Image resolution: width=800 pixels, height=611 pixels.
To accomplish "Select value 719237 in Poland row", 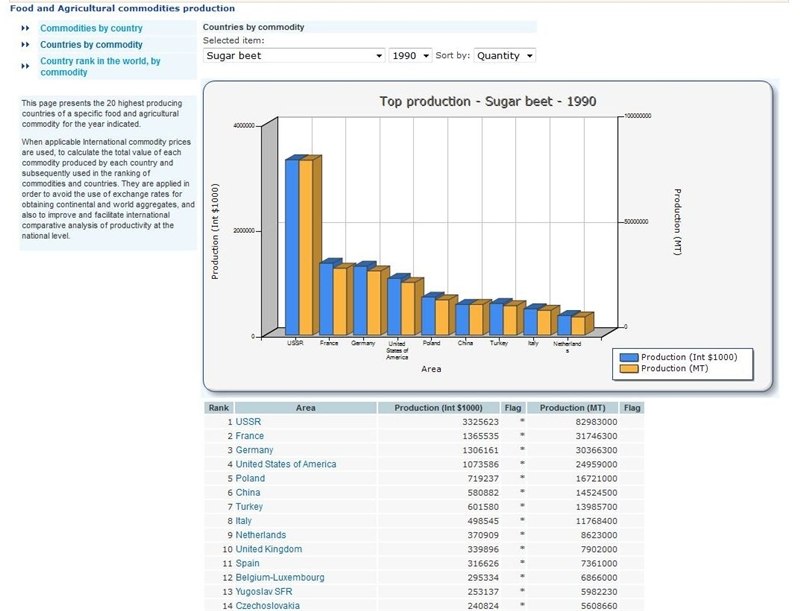I will (483, 479).
